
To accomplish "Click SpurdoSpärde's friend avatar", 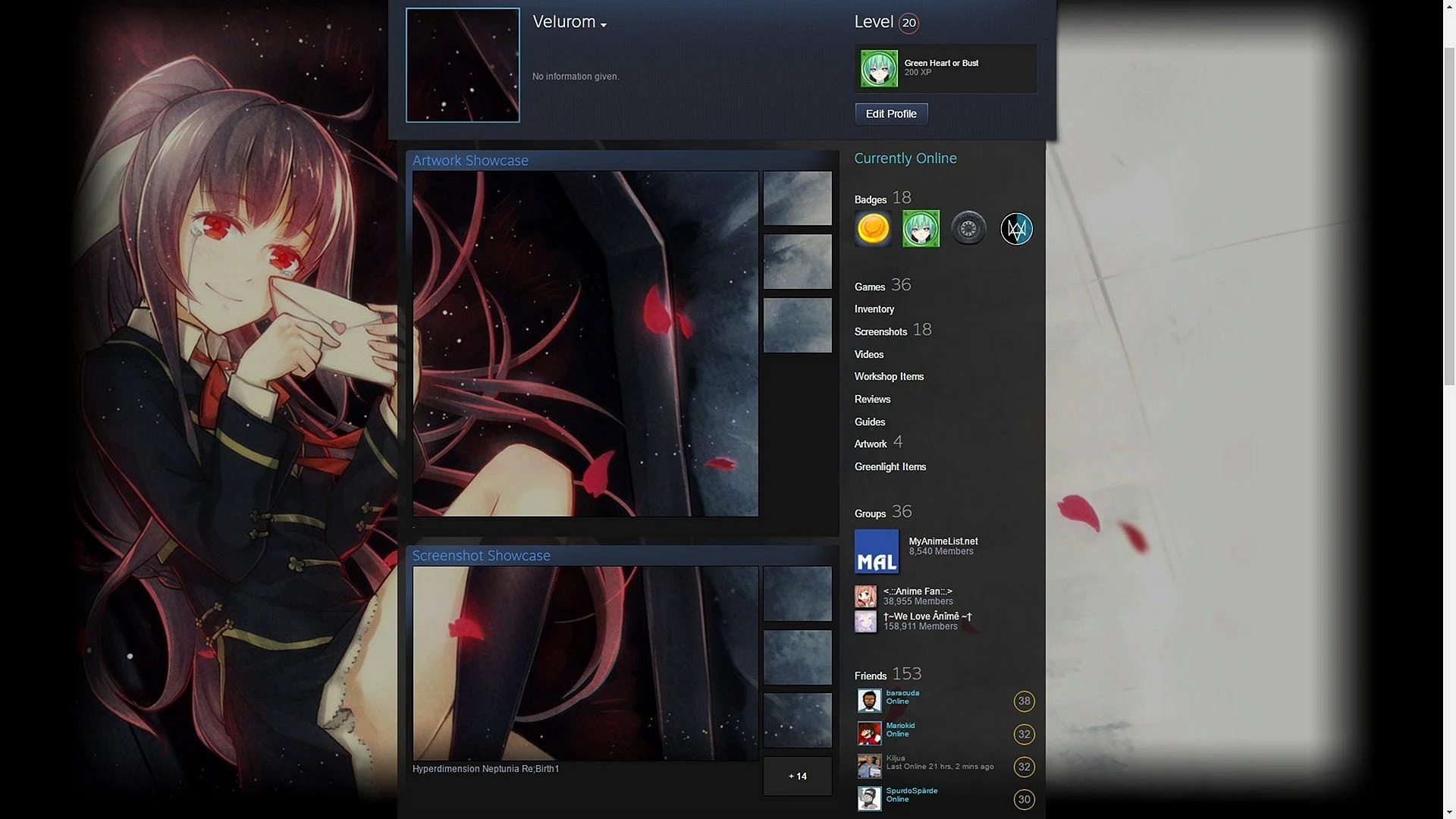I will tap(869, 799).
